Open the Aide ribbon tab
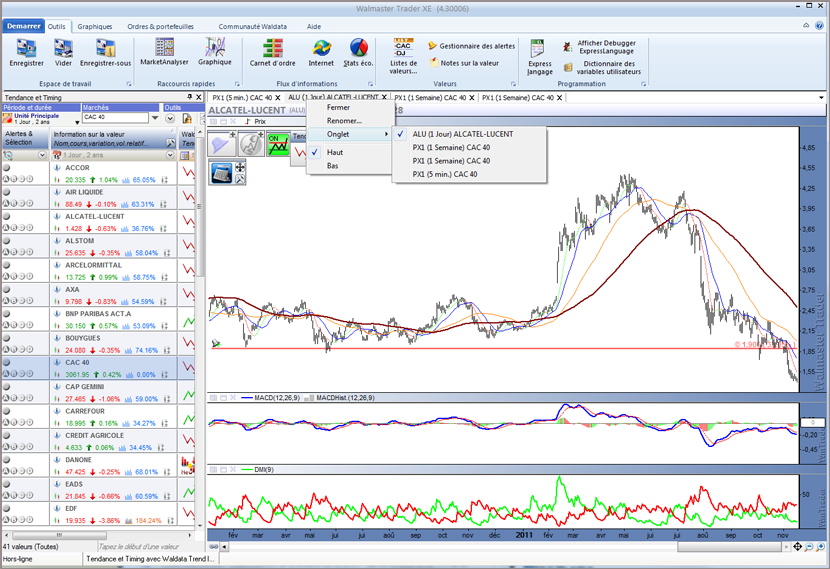 pos(313,26)
